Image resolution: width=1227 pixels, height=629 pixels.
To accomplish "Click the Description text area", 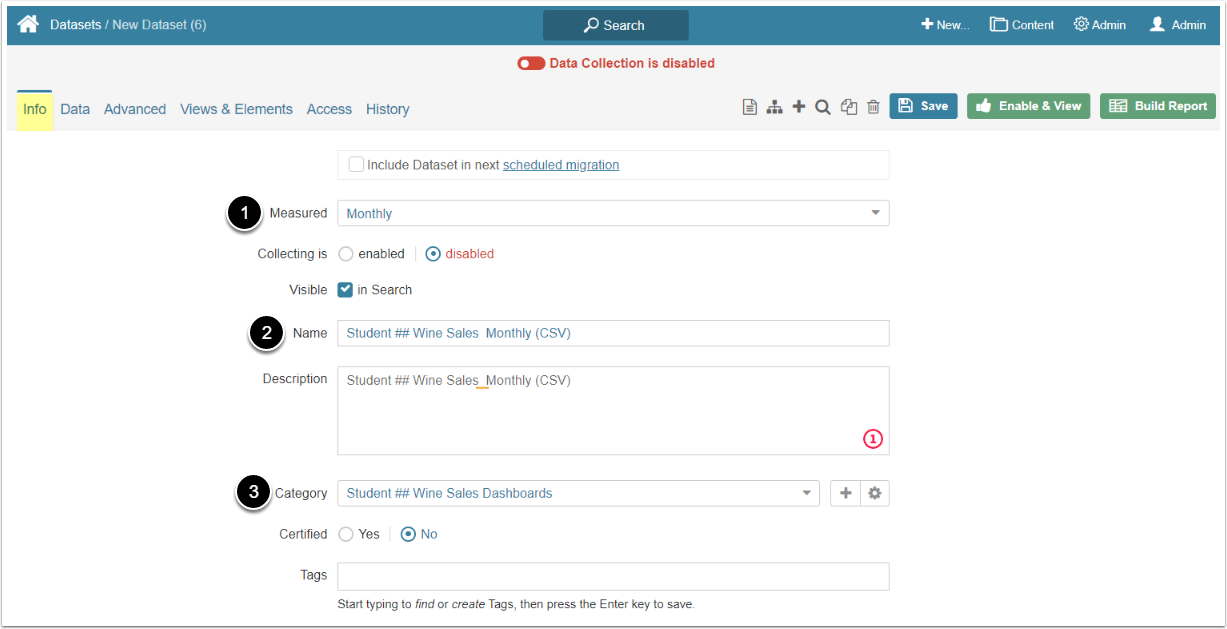I will [x=613, y=410].
